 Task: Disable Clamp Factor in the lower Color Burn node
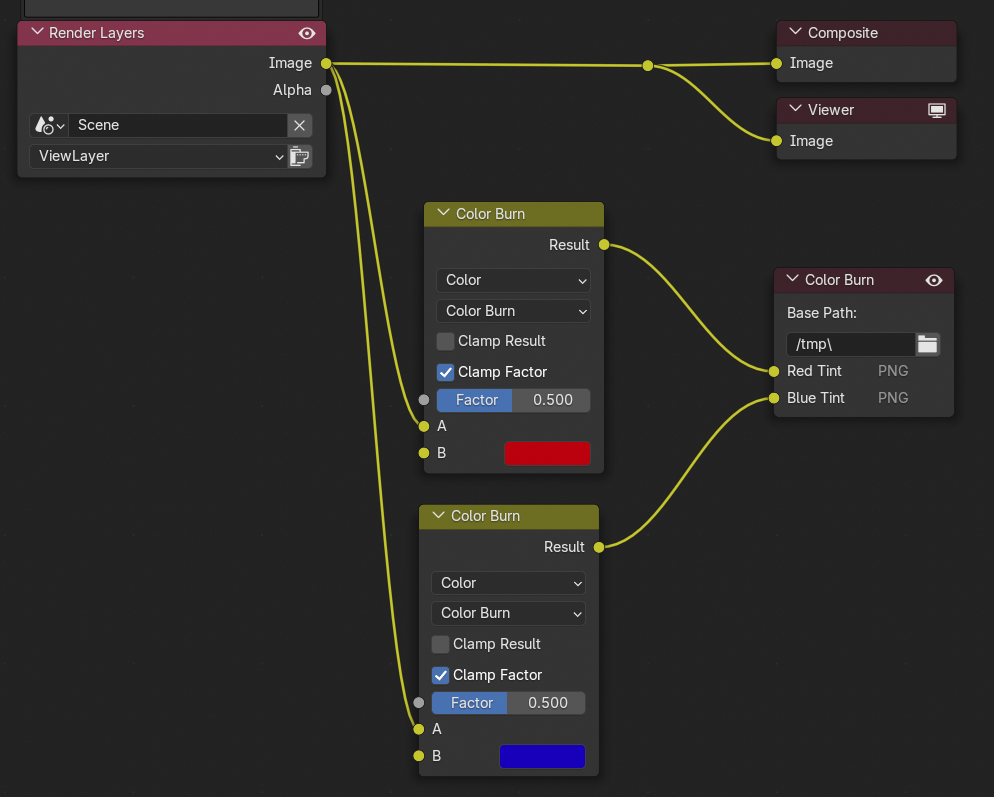coord(441,675)
